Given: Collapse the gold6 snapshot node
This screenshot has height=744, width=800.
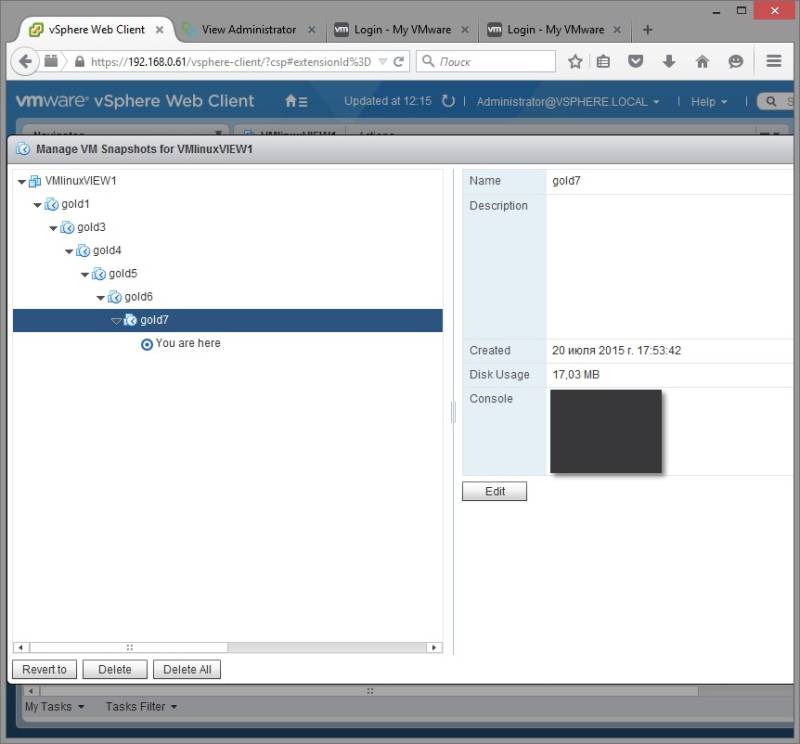Looking at the screenshot, I should pos(101,298).
